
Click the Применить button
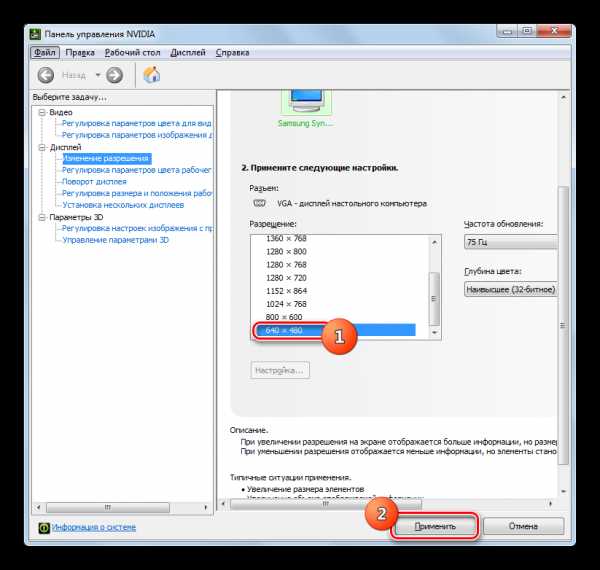pos(435,527)
